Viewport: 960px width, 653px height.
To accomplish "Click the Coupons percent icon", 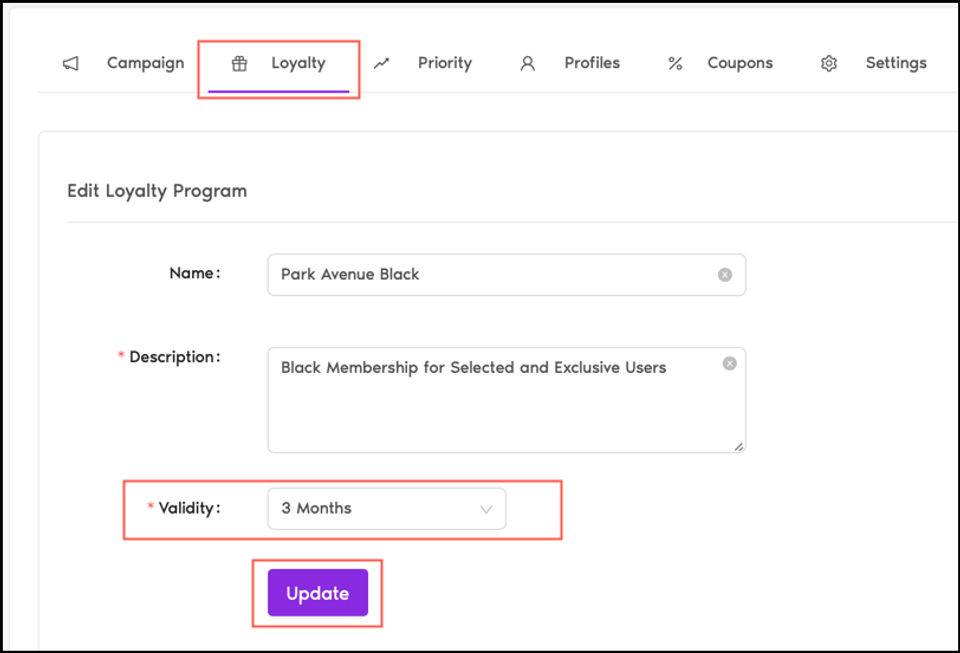I will click(x=675, y=63).
